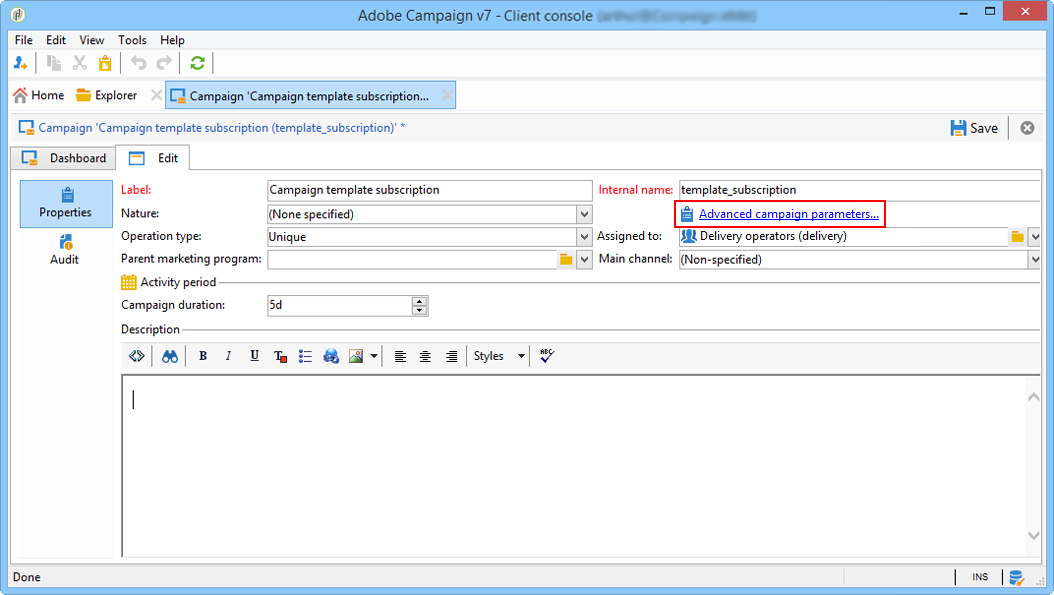Image resolution: width=1054 pixels, height=595 pixels.
Task: Increase campaign duration with up arrow
Action: (x=419, y=301)
